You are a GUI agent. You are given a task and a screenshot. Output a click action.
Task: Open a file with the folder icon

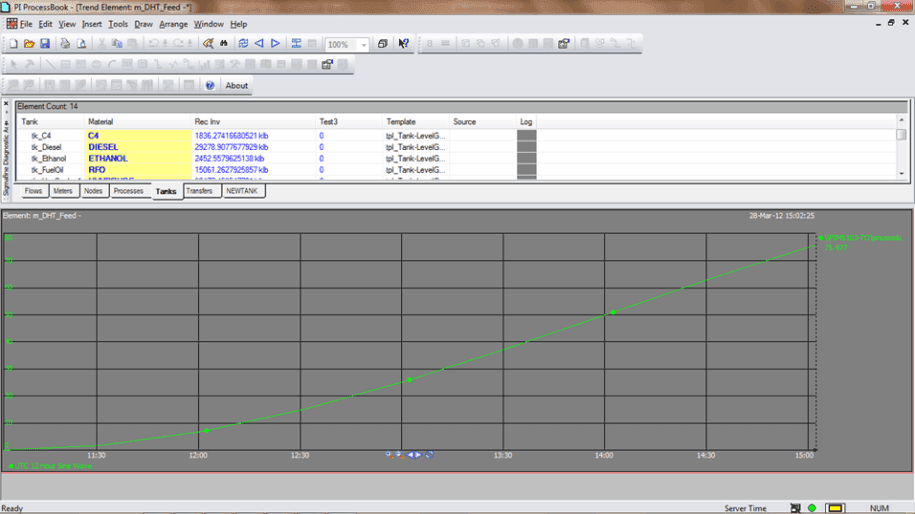tap(29, 44)
